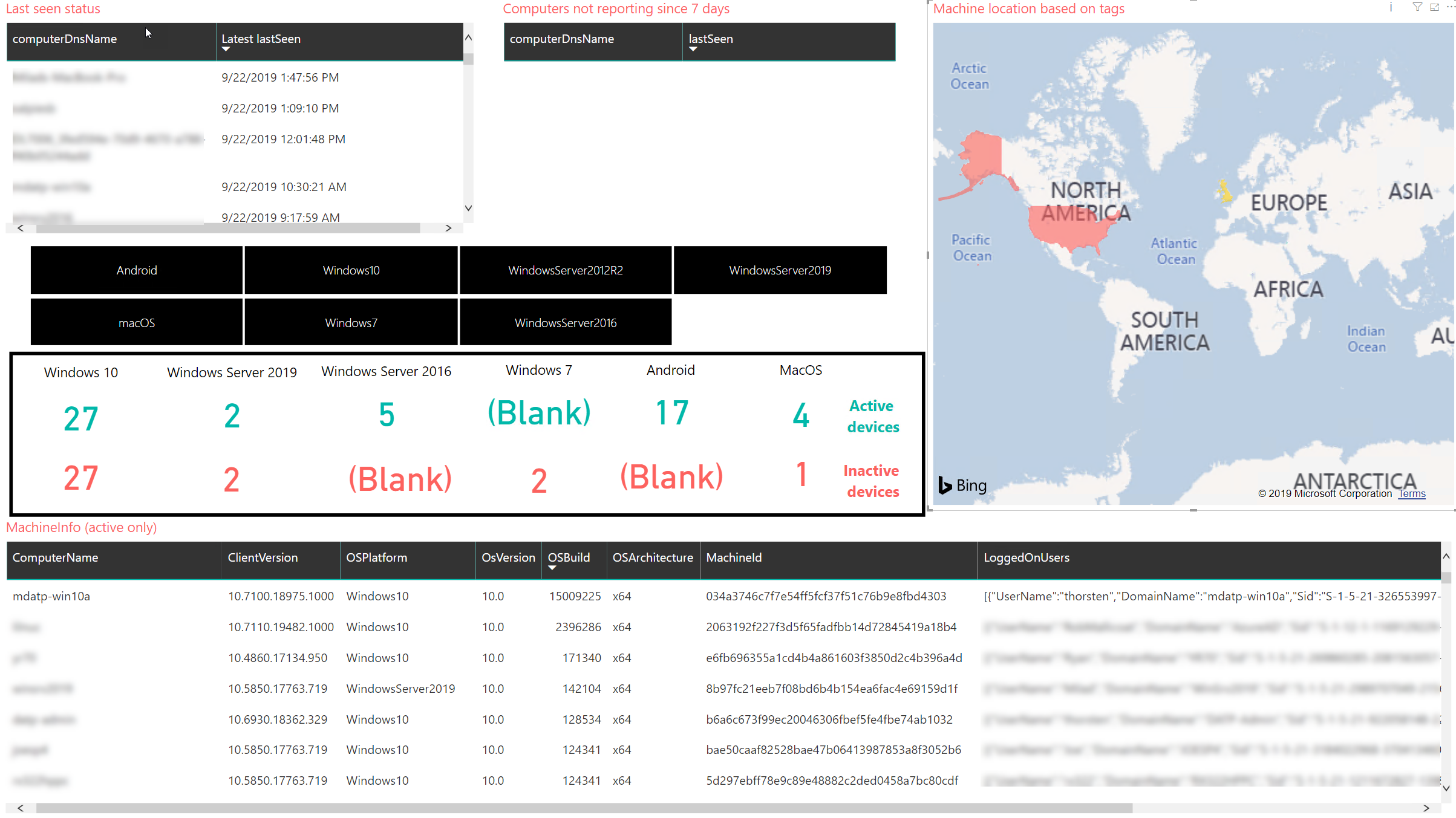The width and height of the screenshot is (1456, 818).
Task: Open sort dropdown on lastSeen column
Action: coord(693,50)
